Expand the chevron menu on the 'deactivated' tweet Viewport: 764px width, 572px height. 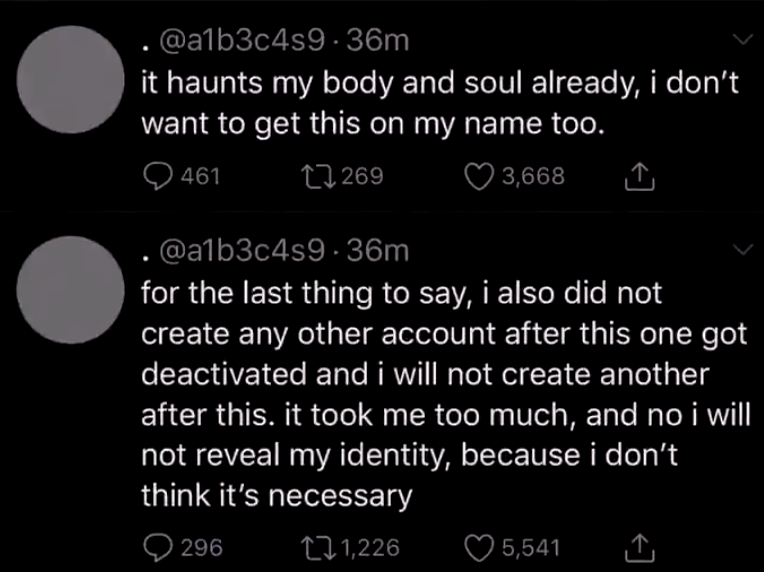pyautogui.click(x=742, y=250)
